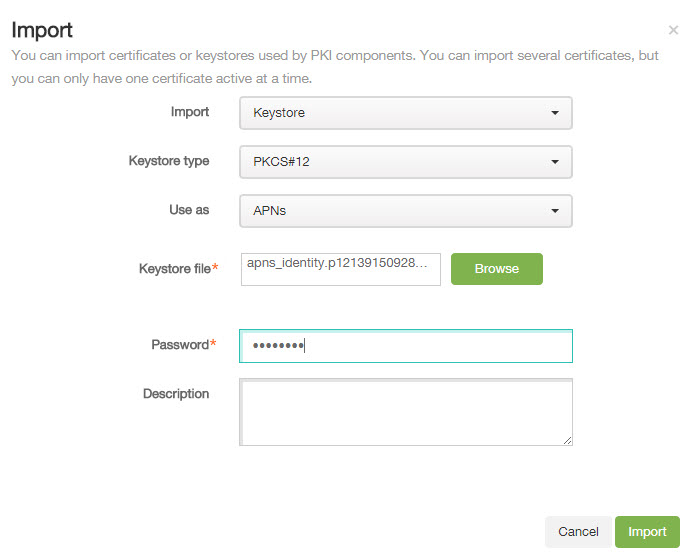Open the Import type dropdown showing Keystore
The width and height of the screenshot is (693, 560).
coord(406,113)
